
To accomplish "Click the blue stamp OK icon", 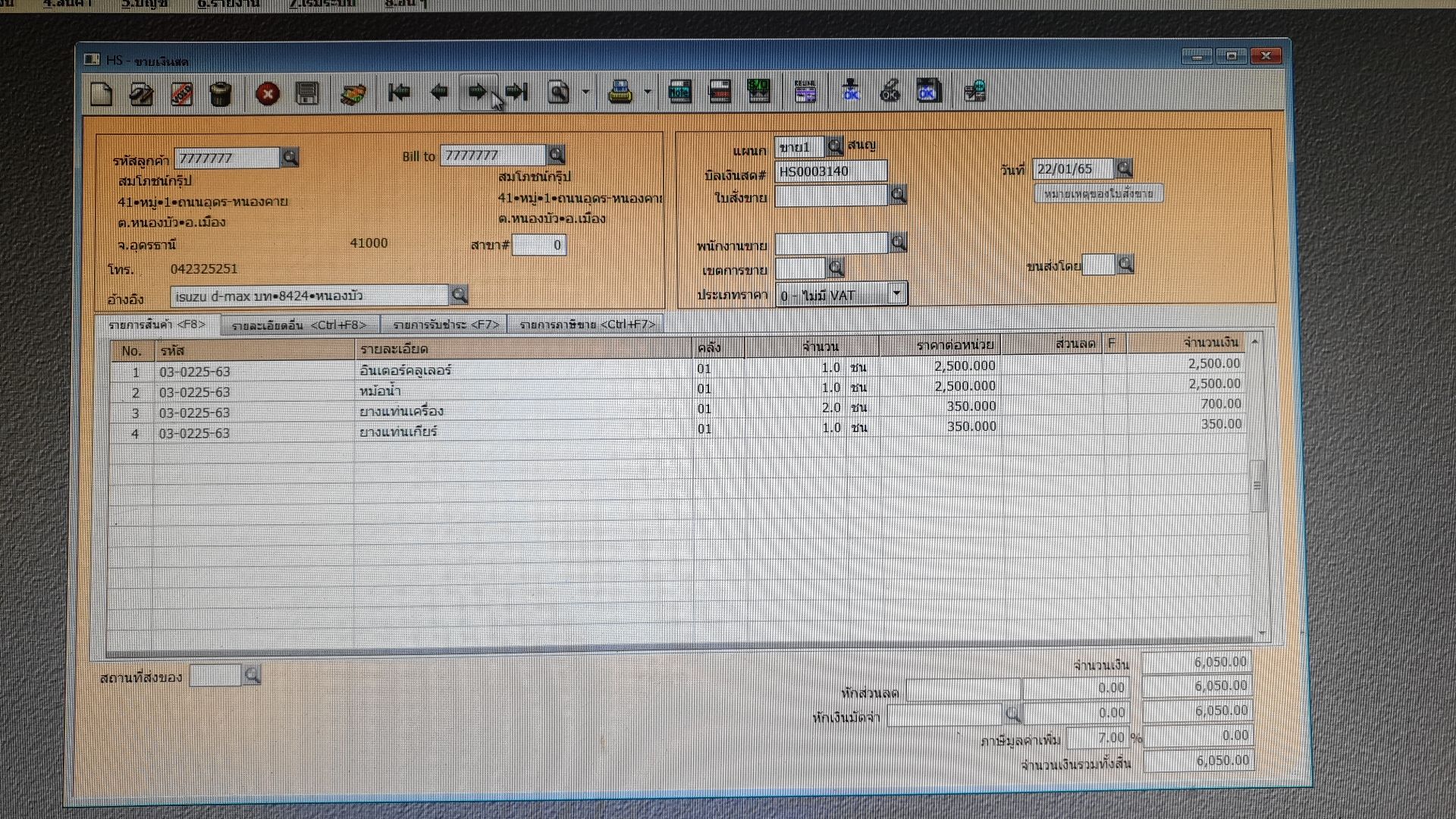I will click(x=851, y=92).
